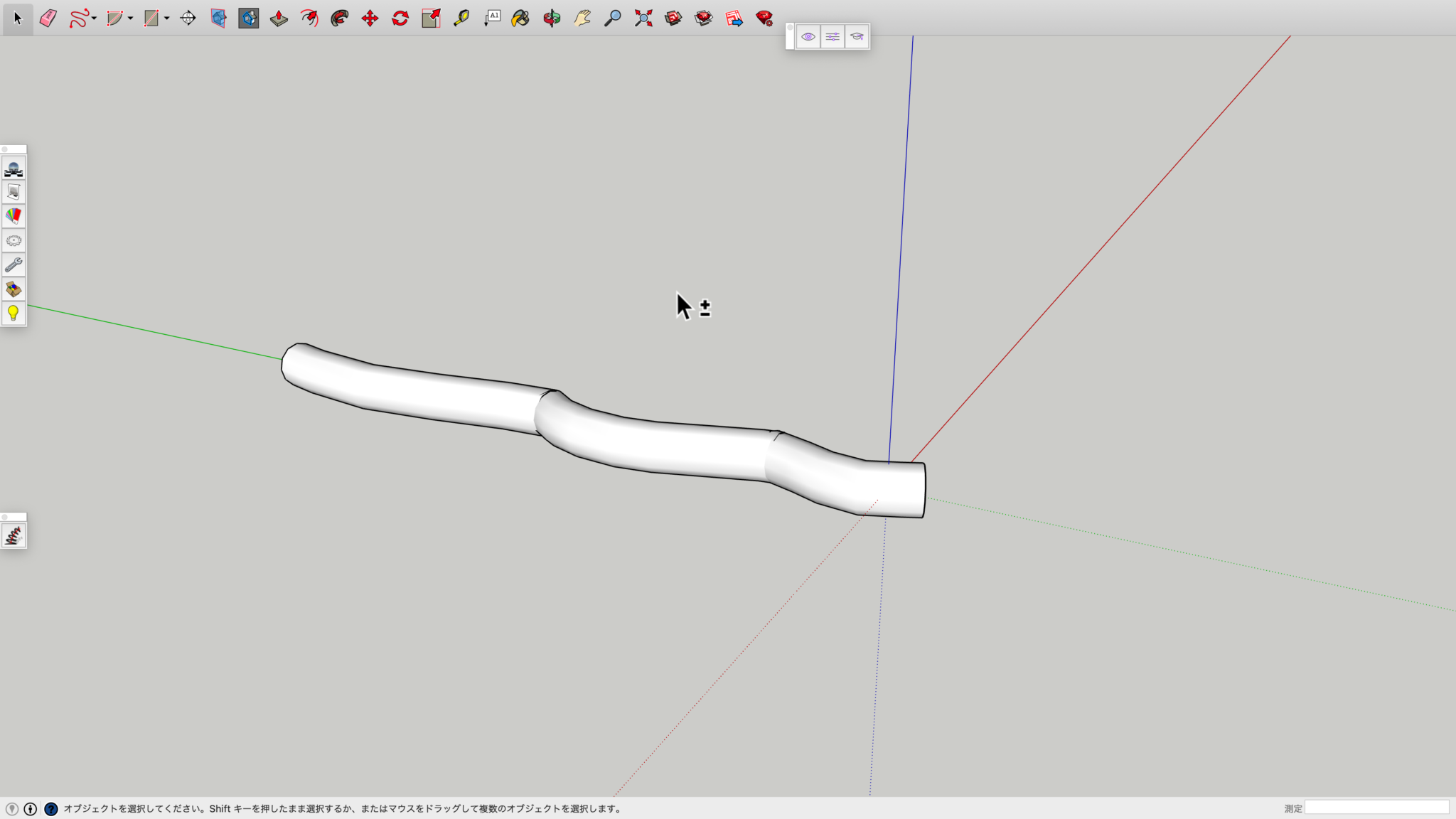Open the Extension Manager ruby icon
This screenshot has width=1456, height=819.
(x=764, y=18)
